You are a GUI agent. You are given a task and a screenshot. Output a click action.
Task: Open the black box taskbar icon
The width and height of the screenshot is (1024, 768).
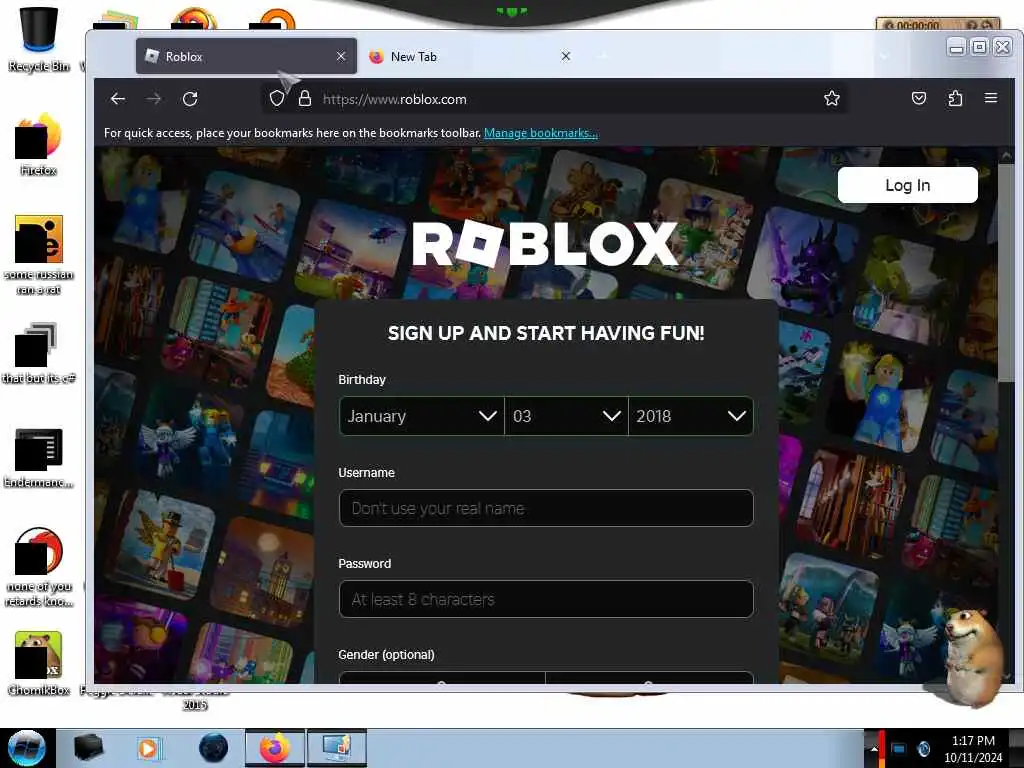point(88,748)
